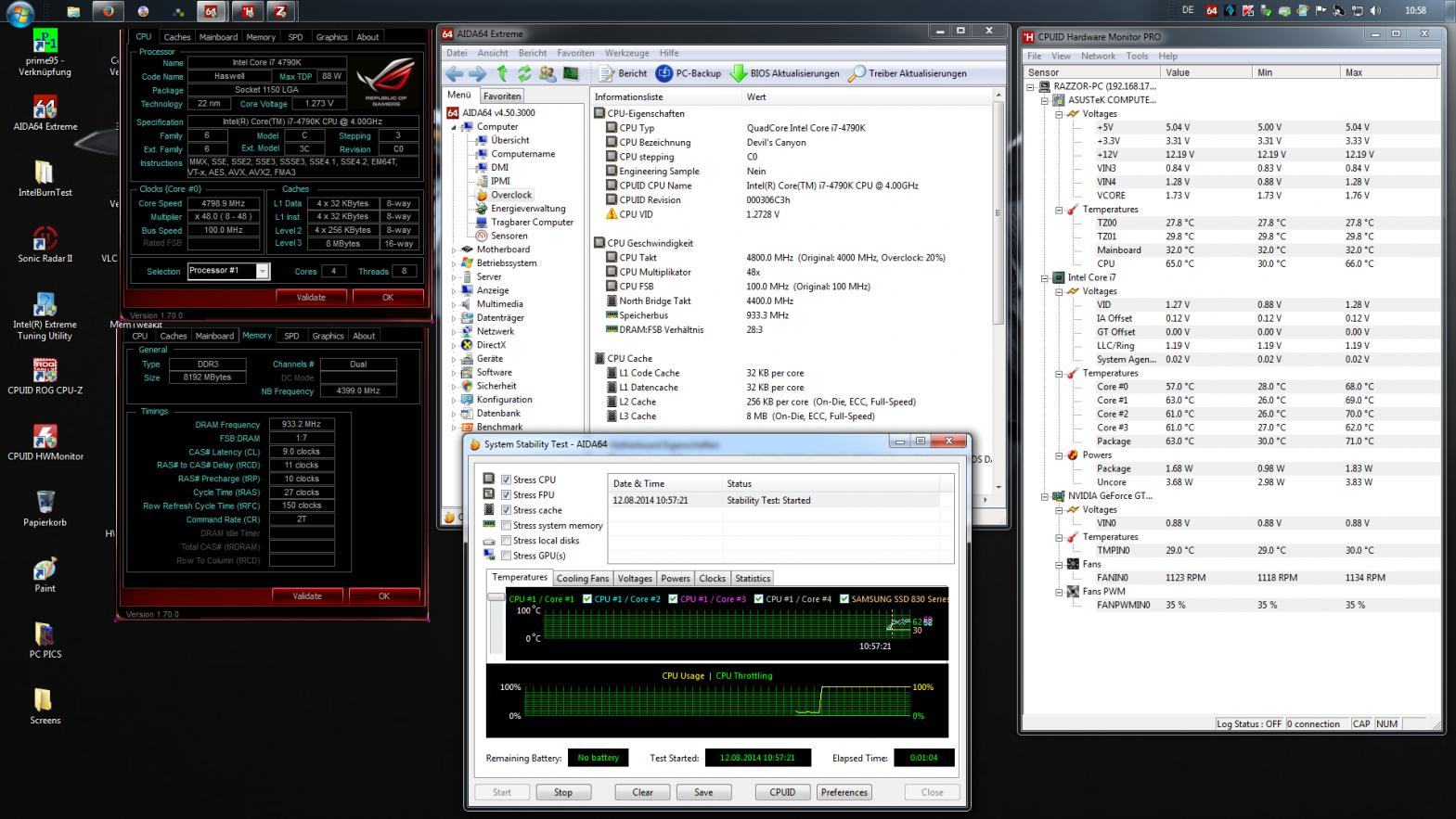Toggle CPU #1 / Core #4 graph checkbox

(x=759, y=598)
